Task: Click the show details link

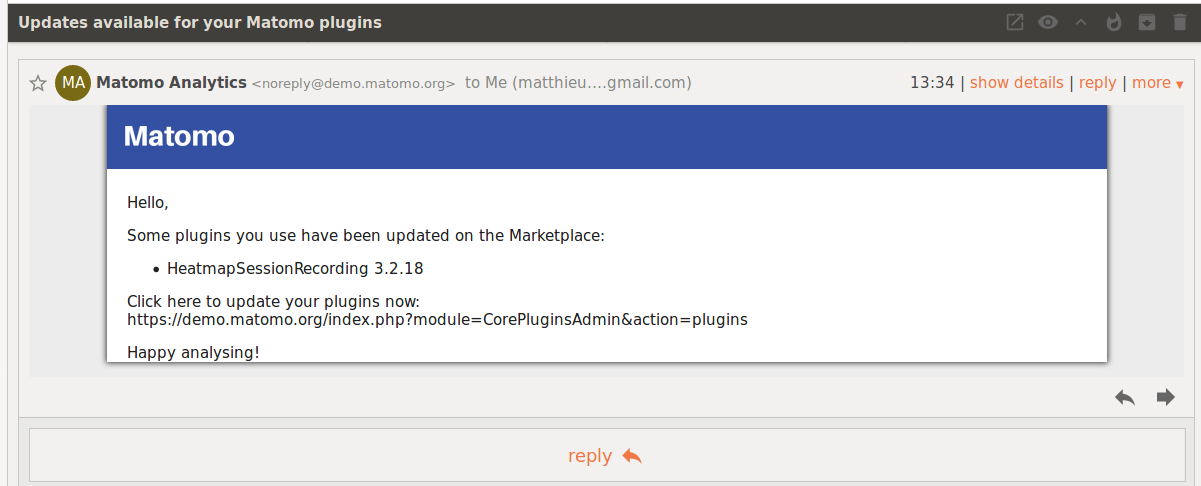Action: (x=1017, y=83)
